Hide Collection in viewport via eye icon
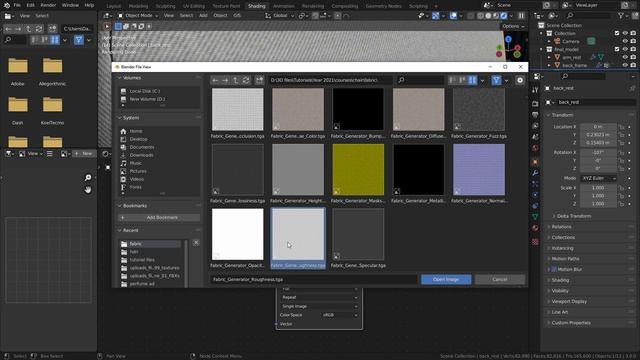The image size is (640, 360). tap(625, 33)
